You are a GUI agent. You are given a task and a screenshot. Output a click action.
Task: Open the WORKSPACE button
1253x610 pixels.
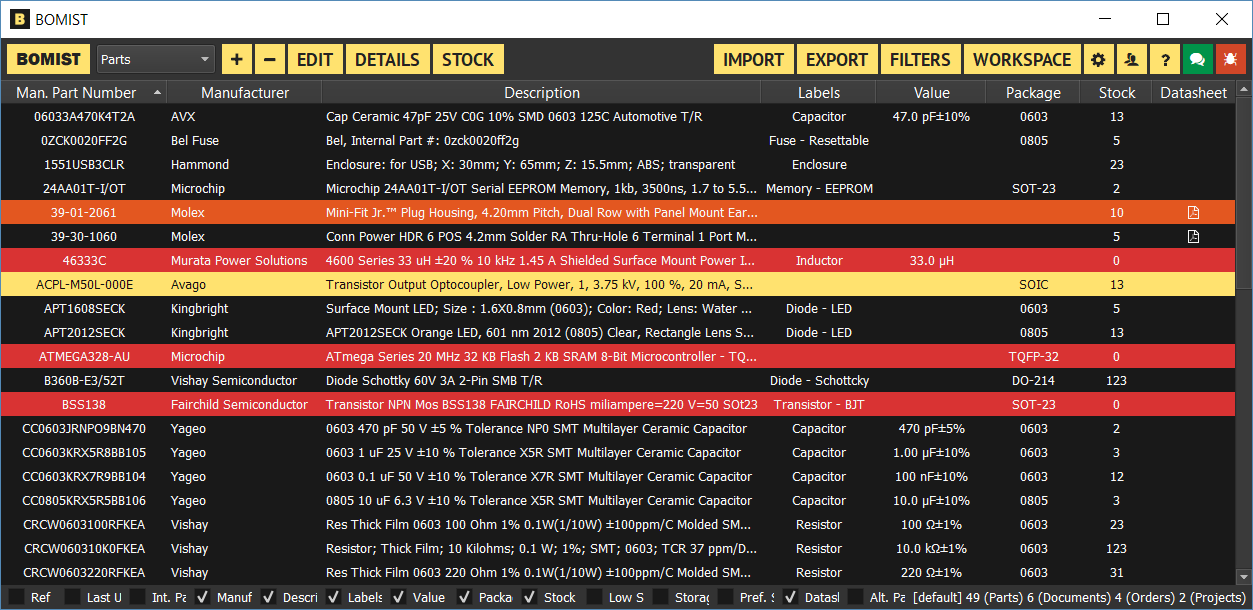[x=1022, y=59]
